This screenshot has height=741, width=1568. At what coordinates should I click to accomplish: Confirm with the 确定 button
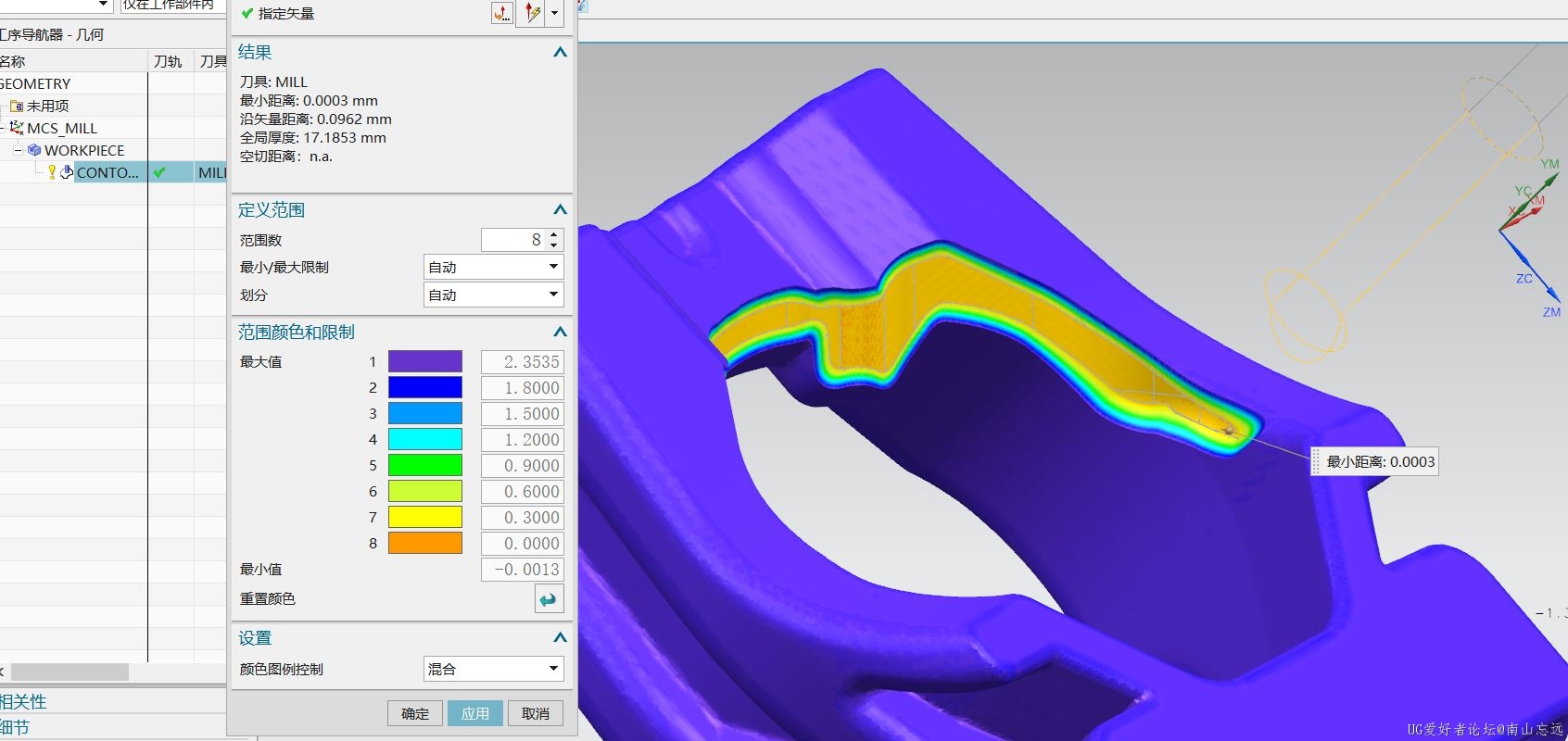coord(415,713)
